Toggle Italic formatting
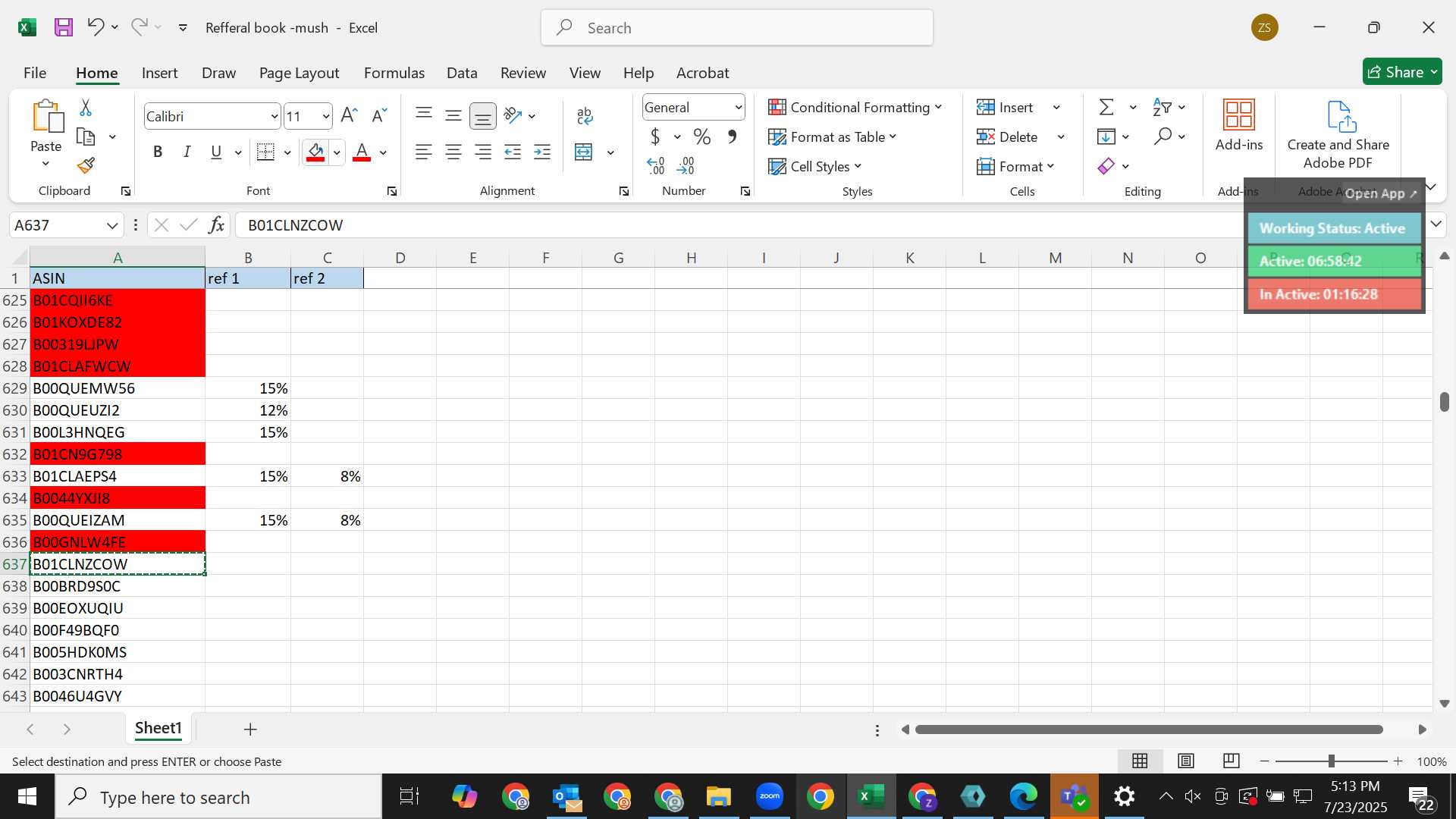 (x=187, y=152)
